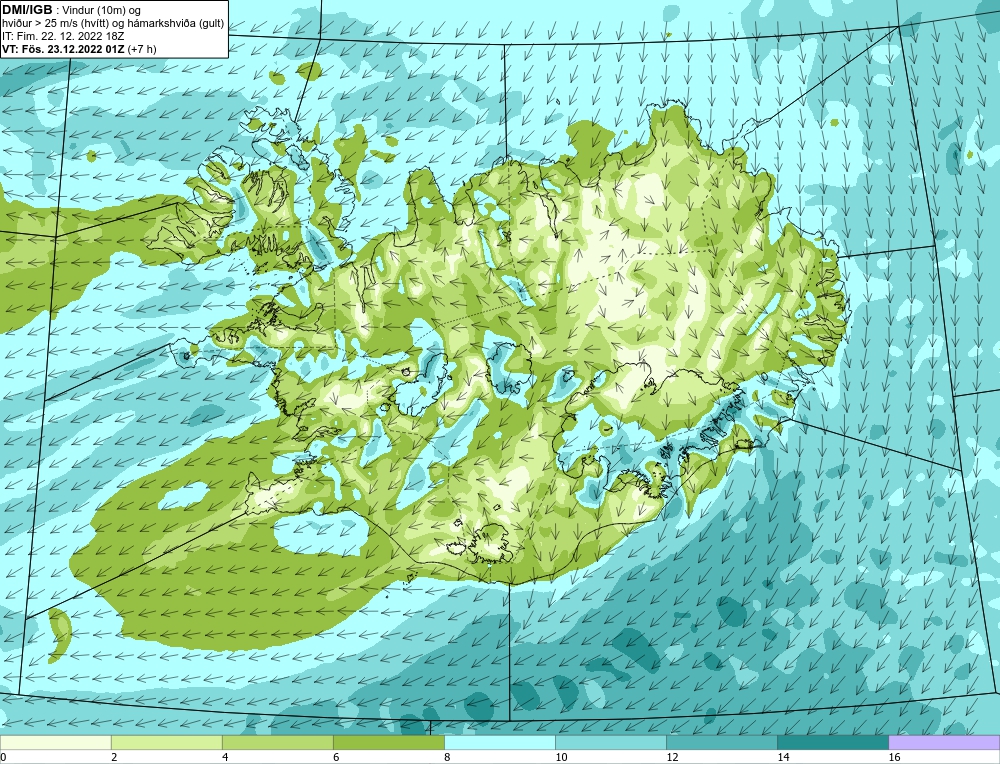Click the legend scale label '8'
Image resolution: width=1000 pixels, height=764 pixels.
pyautogui.click(x=447, y=757)
